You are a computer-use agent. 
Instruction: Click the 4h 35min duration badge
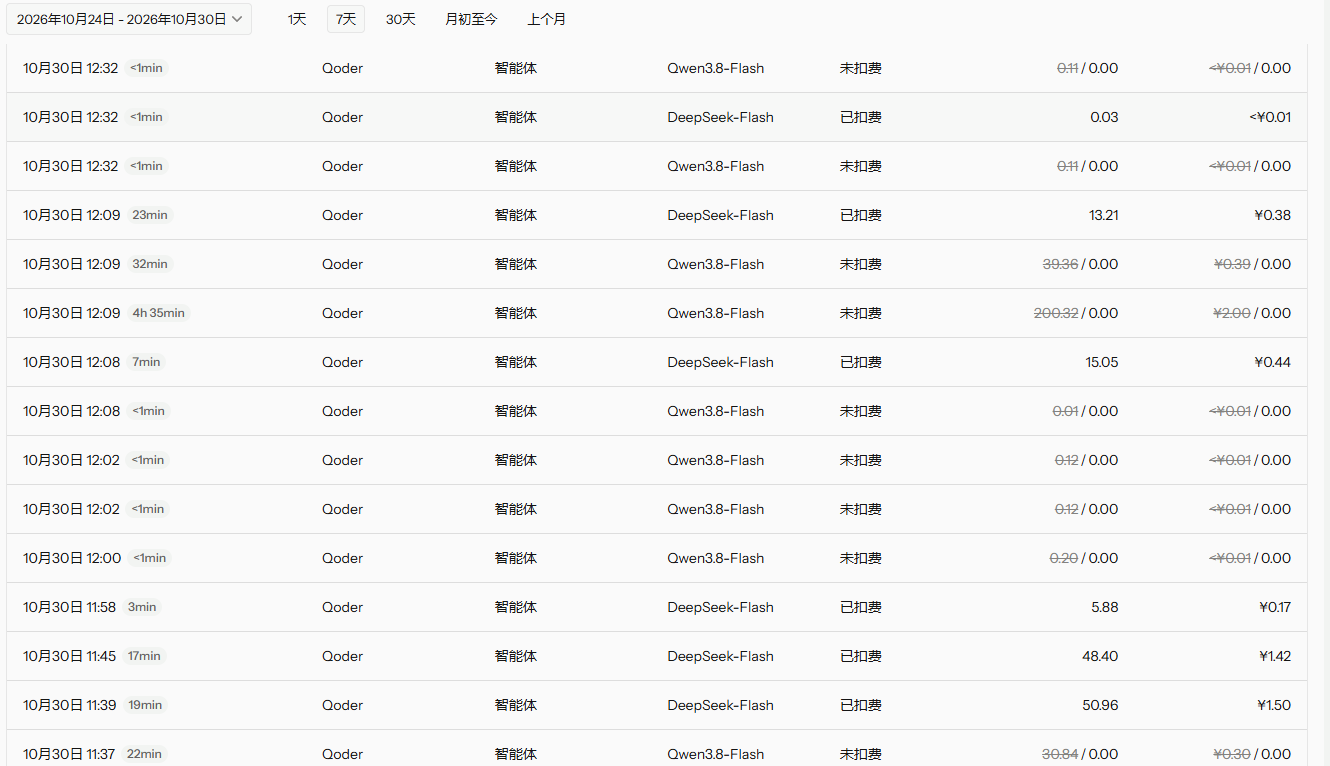(x=158, y=313)
